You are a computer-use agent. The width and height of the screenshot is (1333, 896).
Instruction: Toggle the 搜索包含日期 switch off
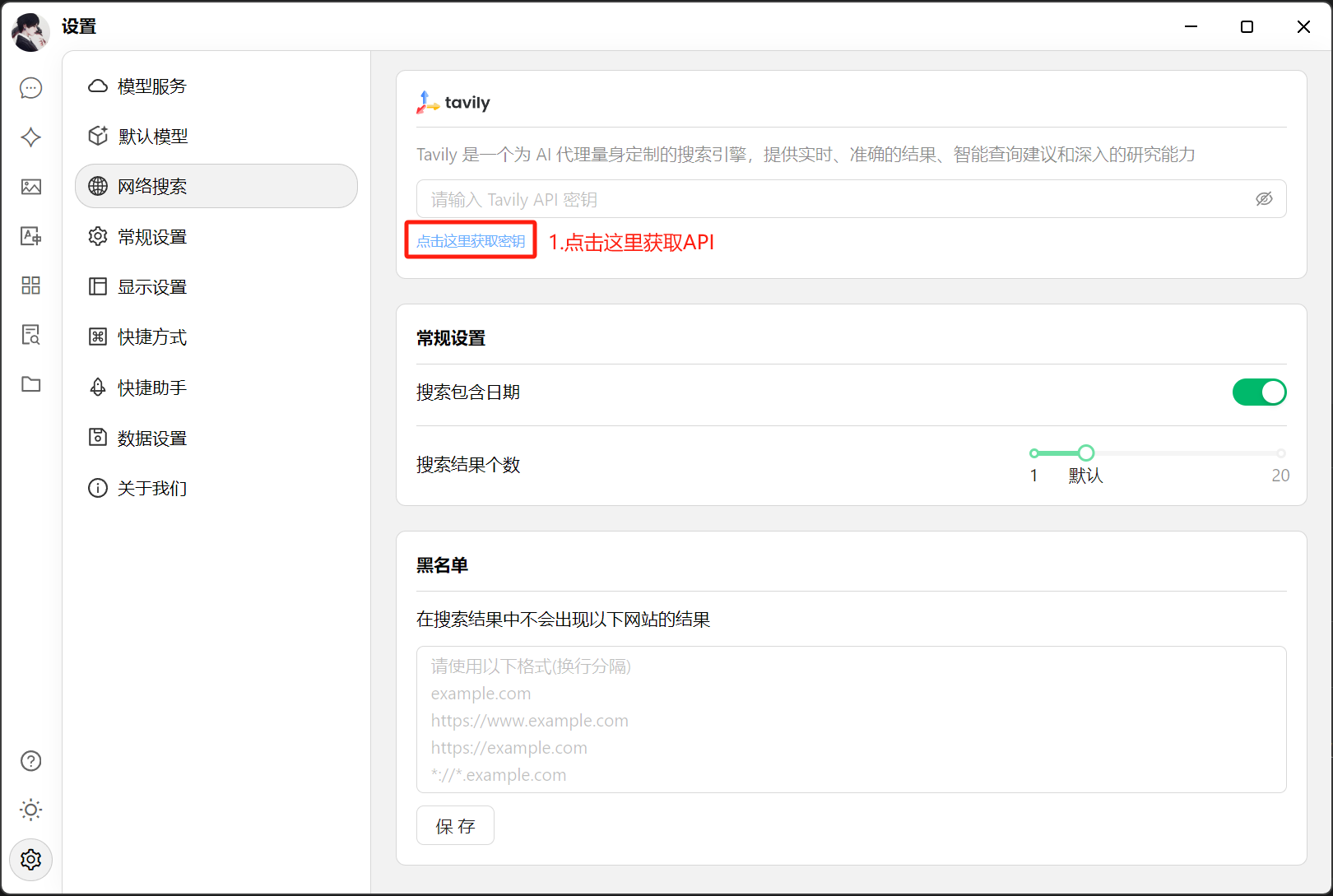(1258, 392)
